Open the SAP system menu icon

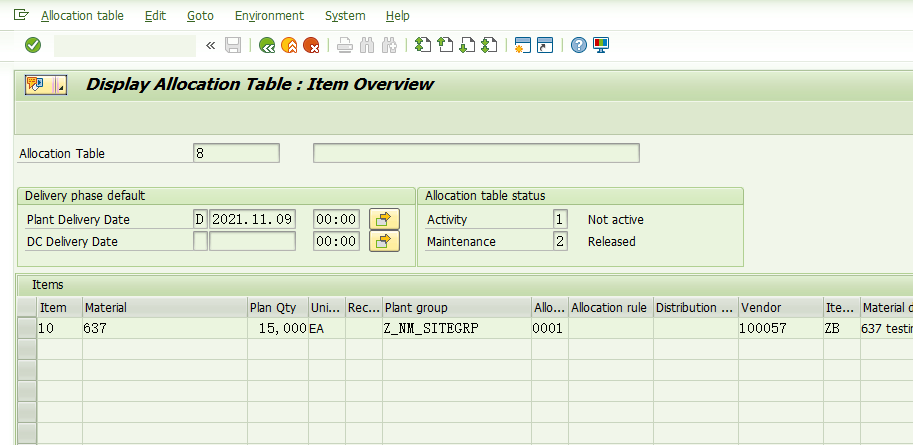21,15
